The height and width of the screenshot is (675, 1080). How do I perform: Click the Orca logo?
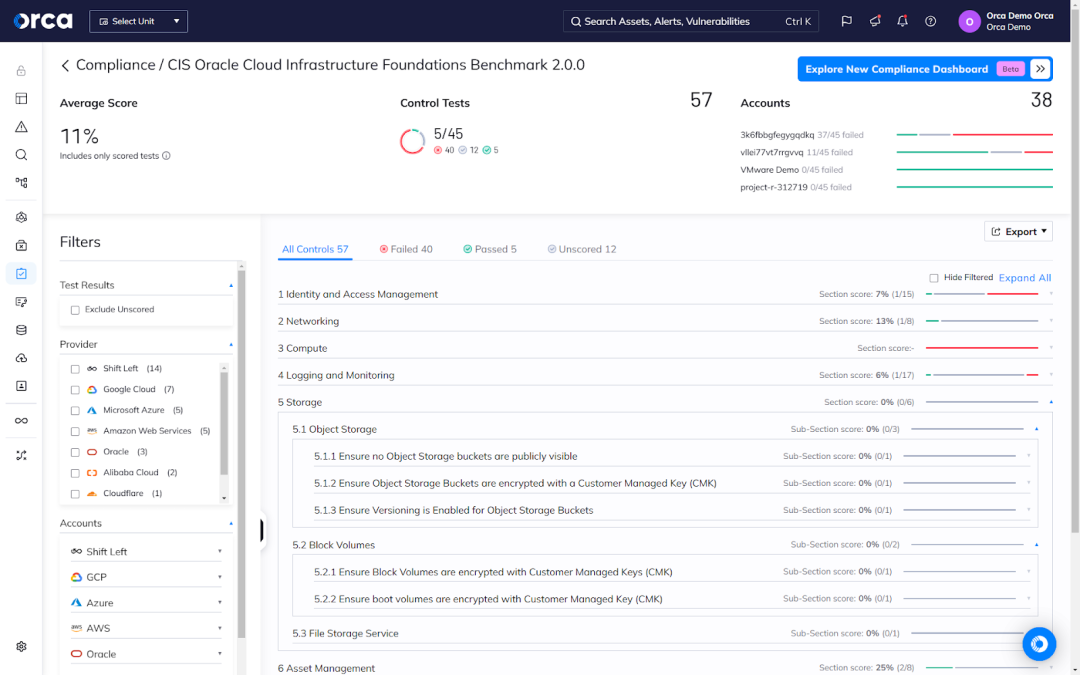pos(43,21)
